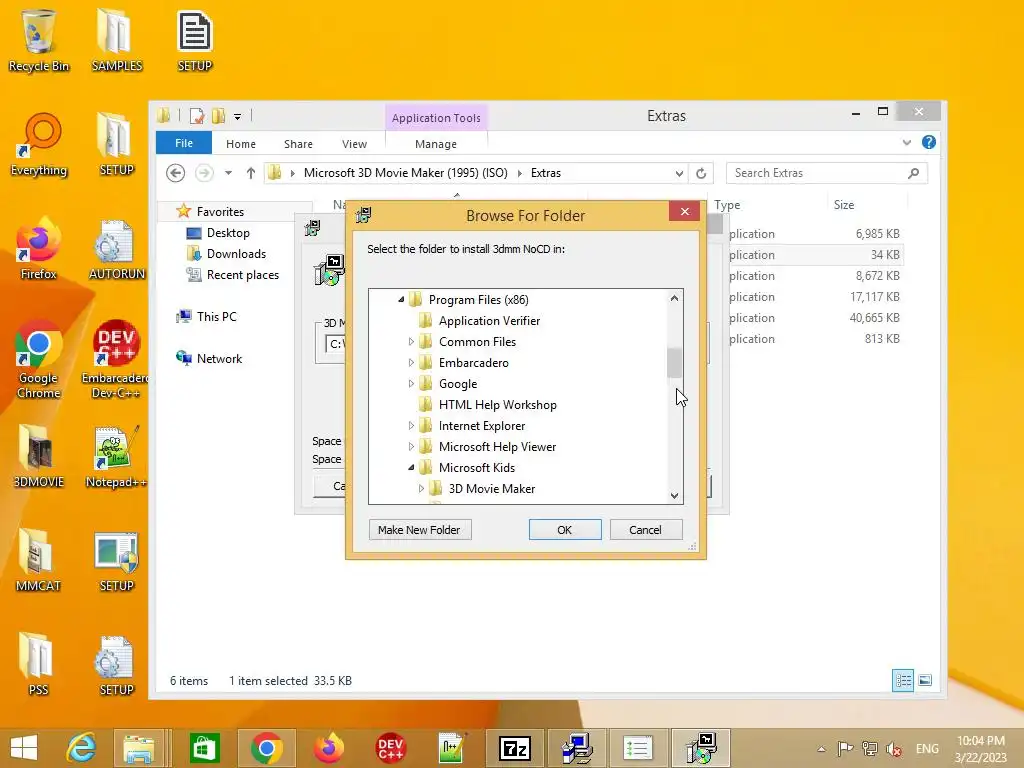Image resolution: width=1024 pixels, height=768 pixels.
Task: Switch to the Share ribbon tab
Action: (x=298, y=144)
